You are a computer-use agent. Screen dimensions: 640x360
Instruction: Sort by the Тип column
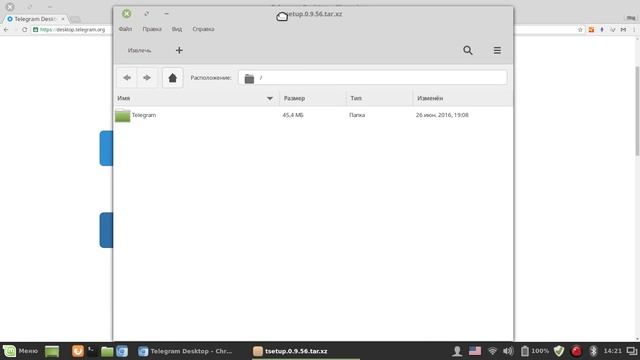[x=379, y=98]
